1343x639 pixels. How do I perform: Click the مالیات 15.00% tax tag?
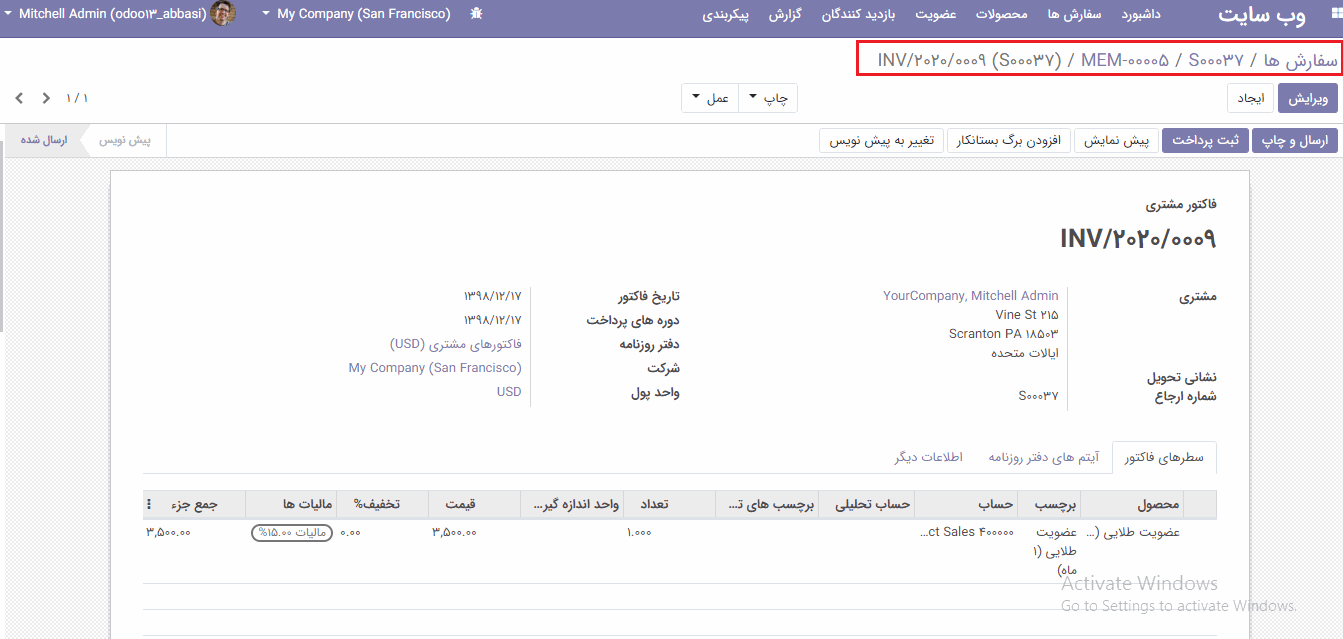coord(291,532)
